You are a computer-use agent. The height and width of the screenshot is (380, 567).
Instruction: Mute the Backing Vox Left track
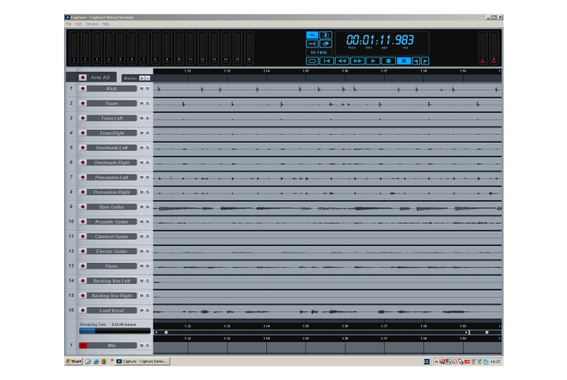click(x=141, y=281)
